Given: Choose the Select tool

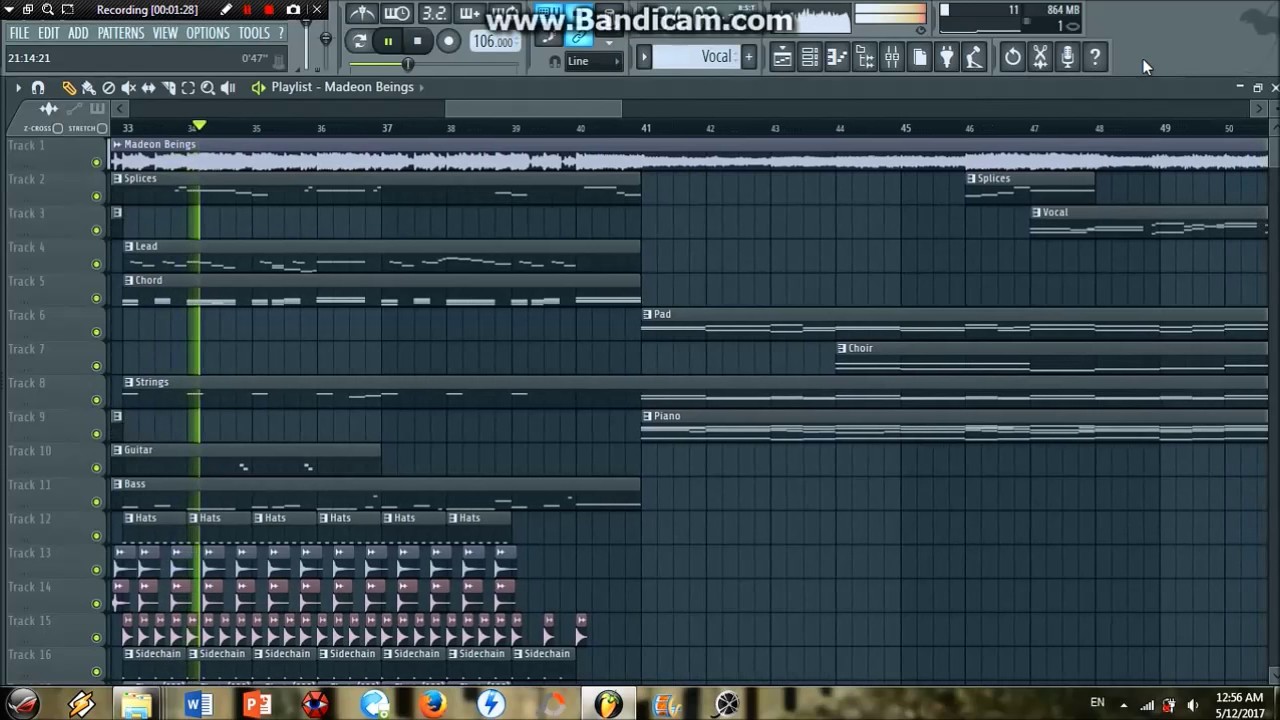Looking at the screenshot, I should [x=188, y=88].
